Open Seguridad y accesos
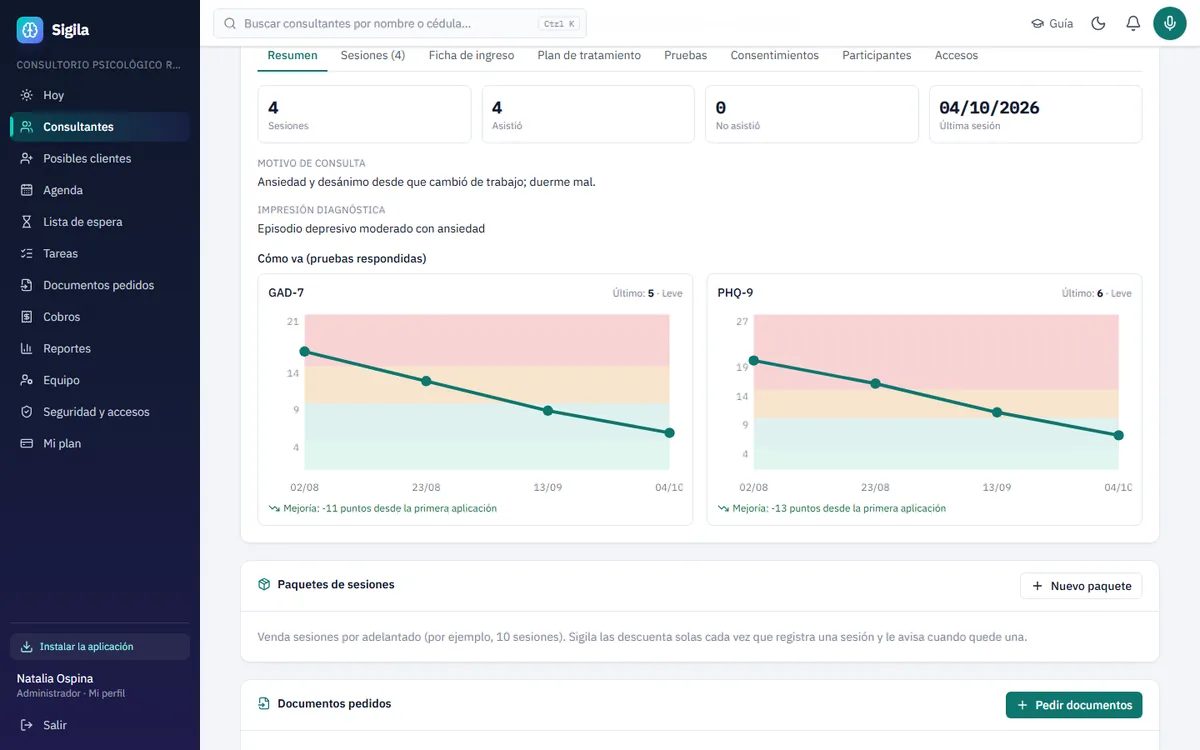Viewport: 1200px width, 750px height. 100,412
